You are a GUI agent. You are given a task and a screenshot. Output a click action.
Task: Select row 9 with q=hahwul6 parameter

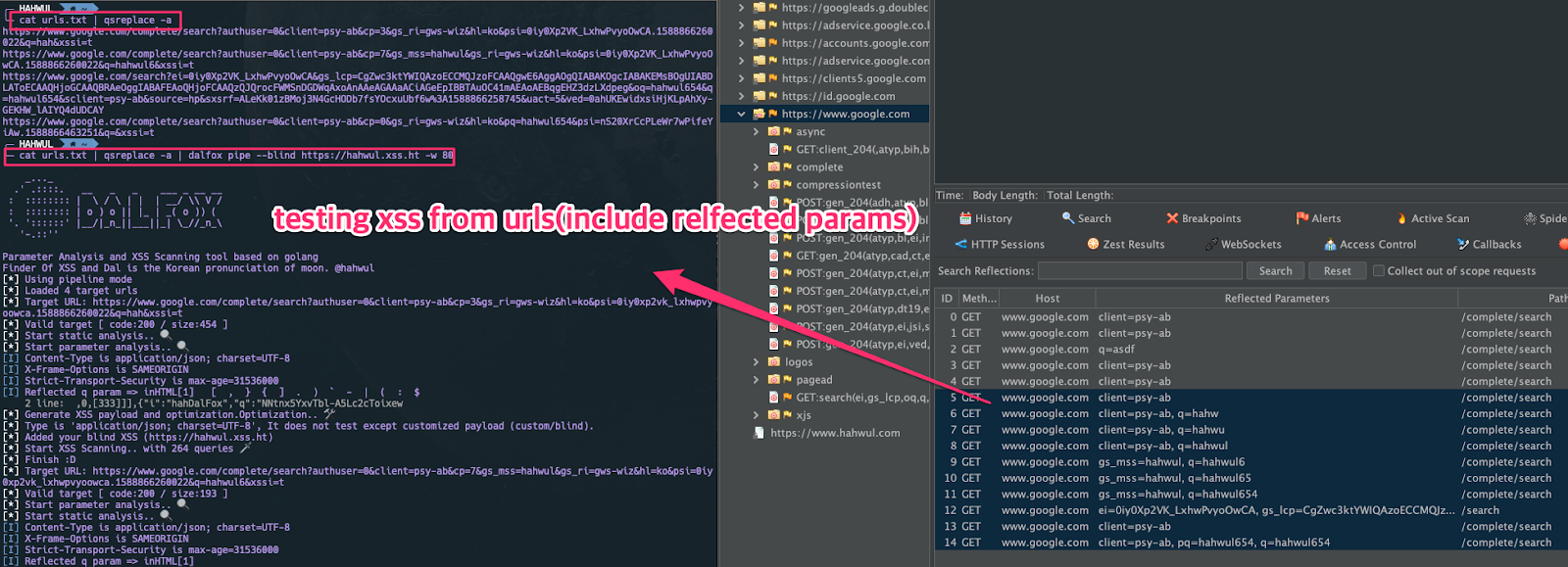(1252, 462)
